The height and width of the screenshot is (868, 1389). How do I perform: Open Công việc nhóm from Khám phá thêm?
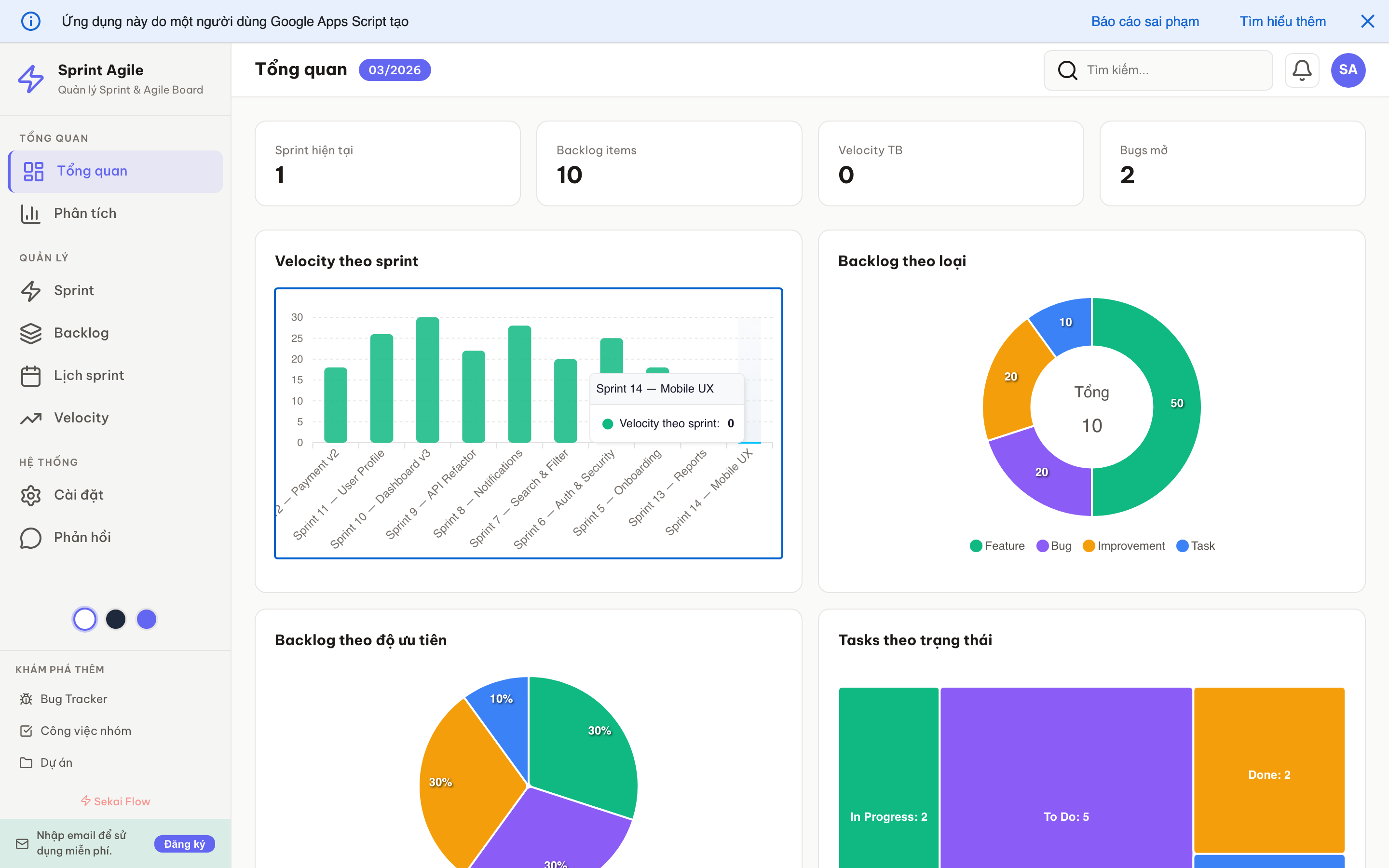click(x=27, y=730)
